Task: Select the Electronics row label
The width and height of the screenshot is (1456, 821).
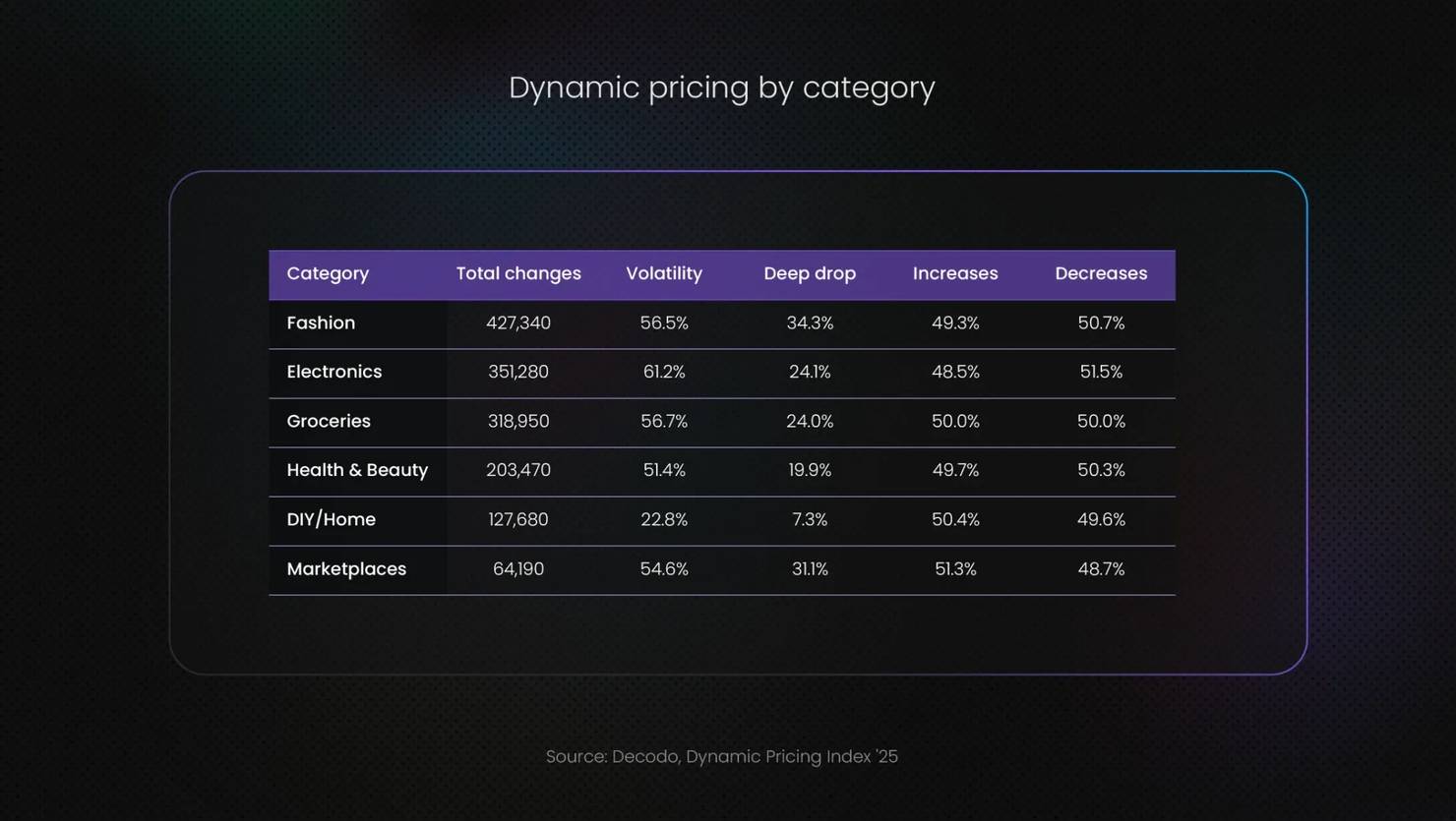Action: click(334, 372)
